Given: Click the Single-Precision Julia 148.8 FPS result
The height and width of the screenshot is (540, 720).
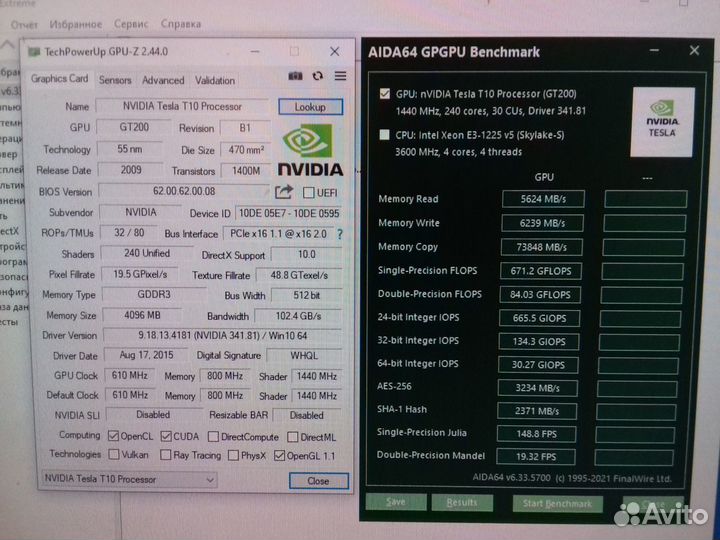Looking at the screenshot, I should click(x=536, y=434).
